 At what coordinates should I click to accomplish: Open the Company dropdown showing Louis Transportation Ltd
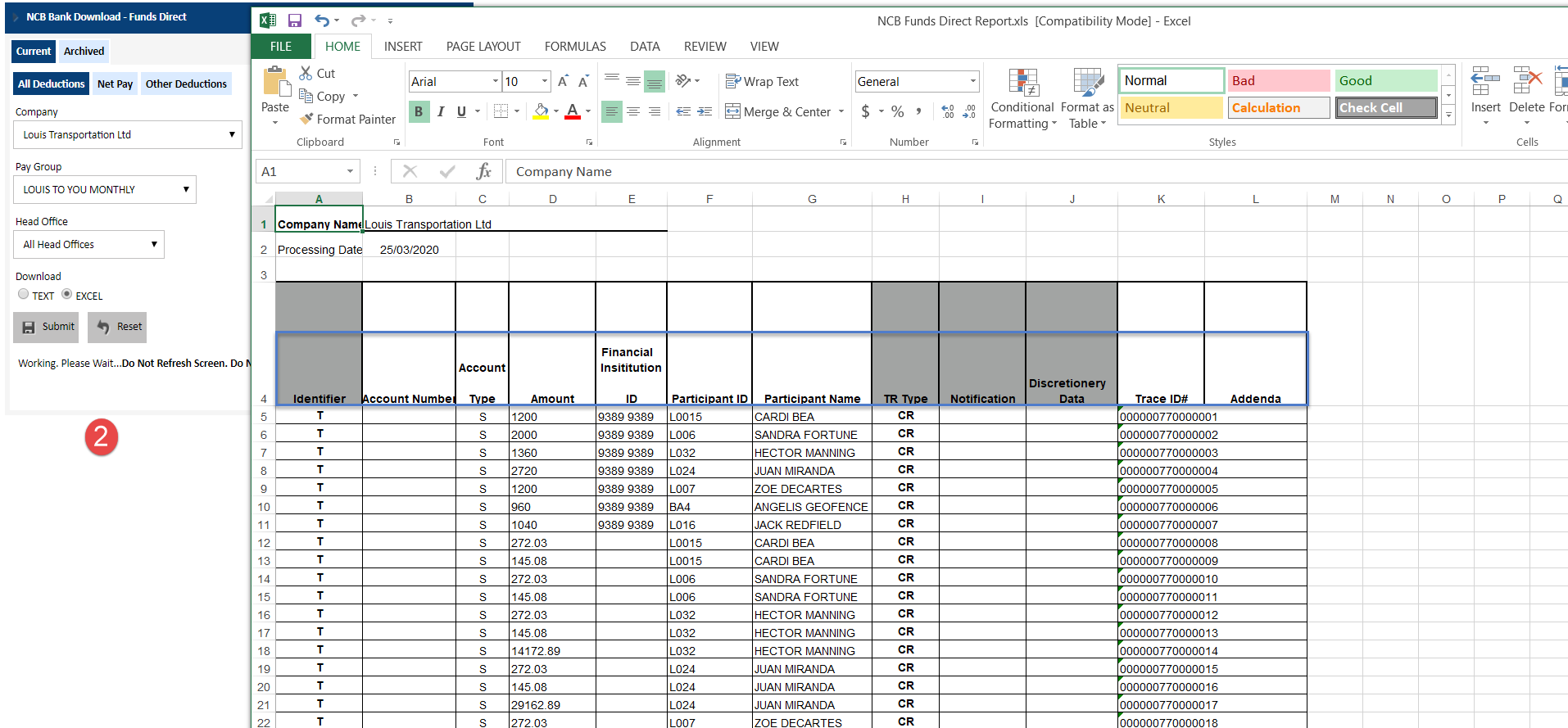(x=128, y=134)
